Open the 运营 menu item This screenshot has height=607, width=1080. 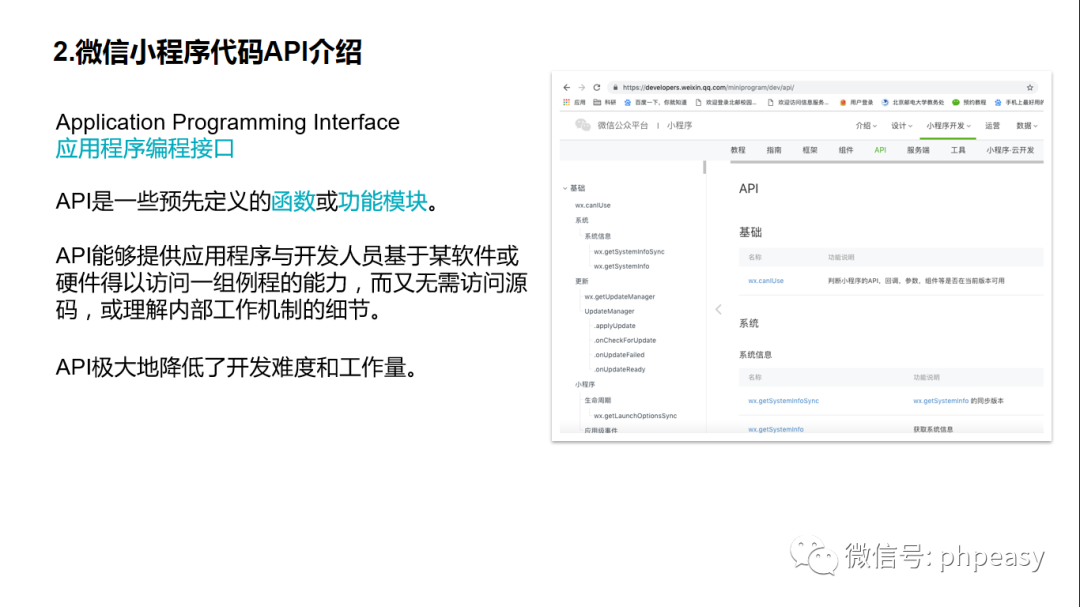[992, 125]
